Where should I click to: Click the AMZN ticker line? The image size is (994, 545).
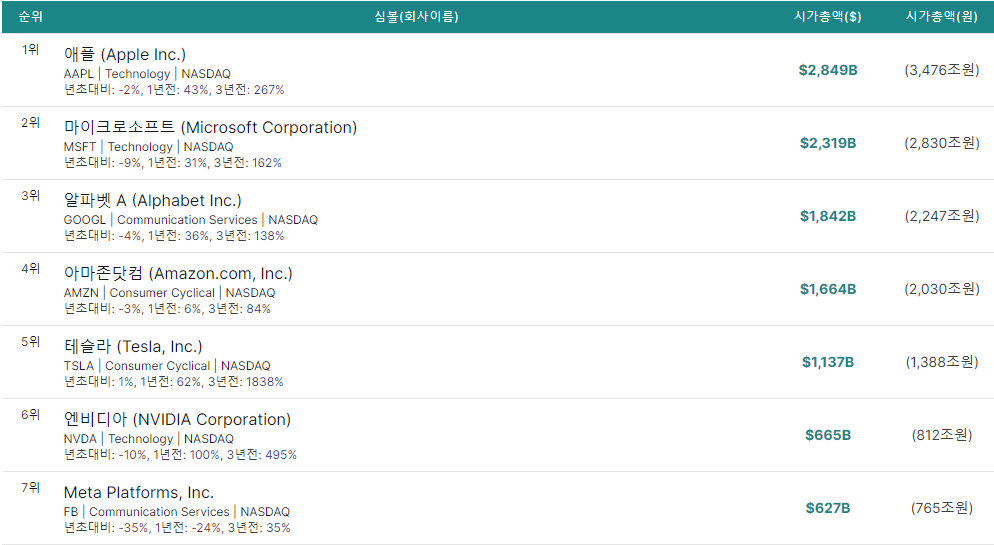point(169,292)
